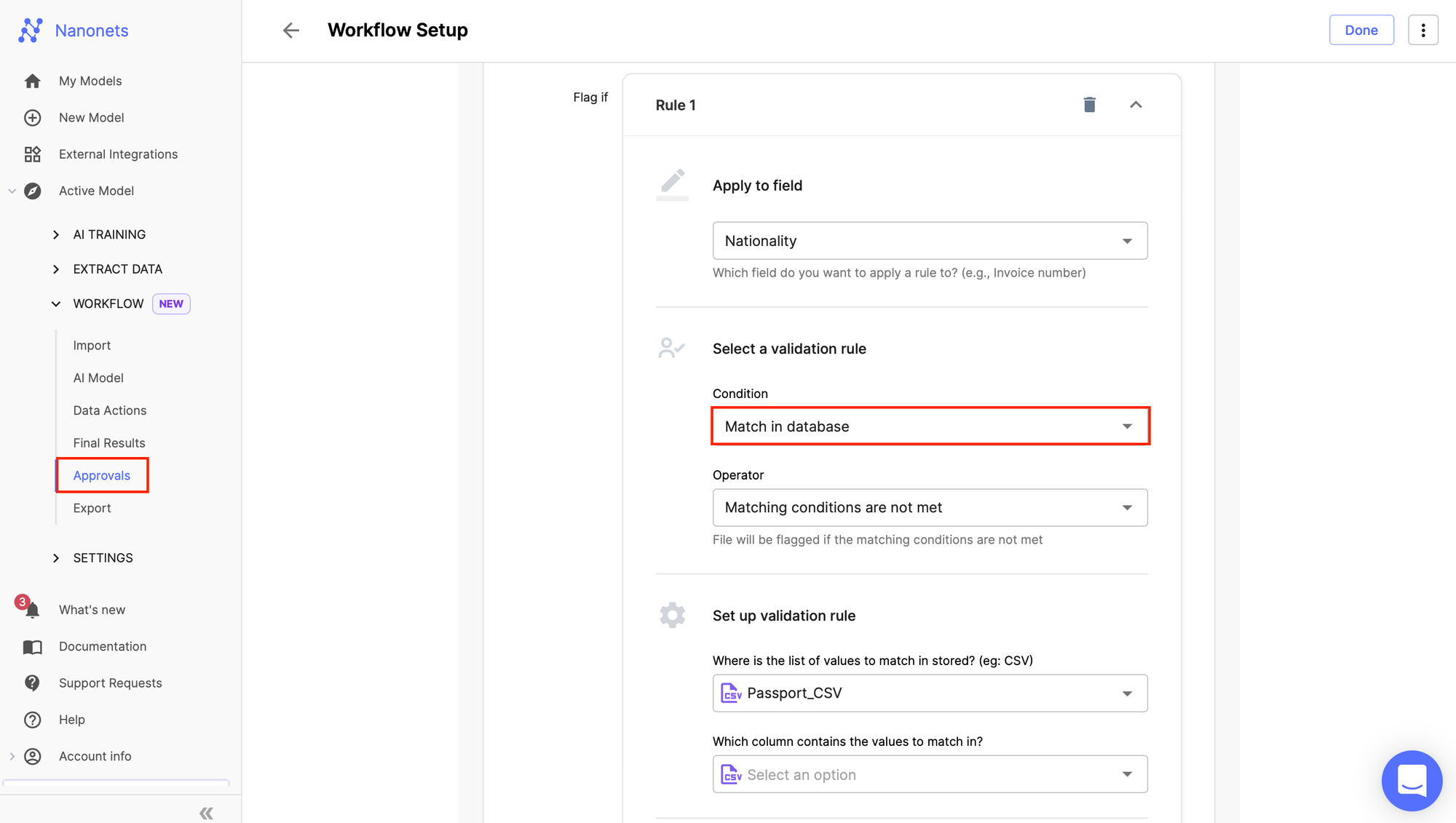1456x823 pixels.
Task: Click the gear icon next to Set up validation rule
Action: click(x=671, y=613)
